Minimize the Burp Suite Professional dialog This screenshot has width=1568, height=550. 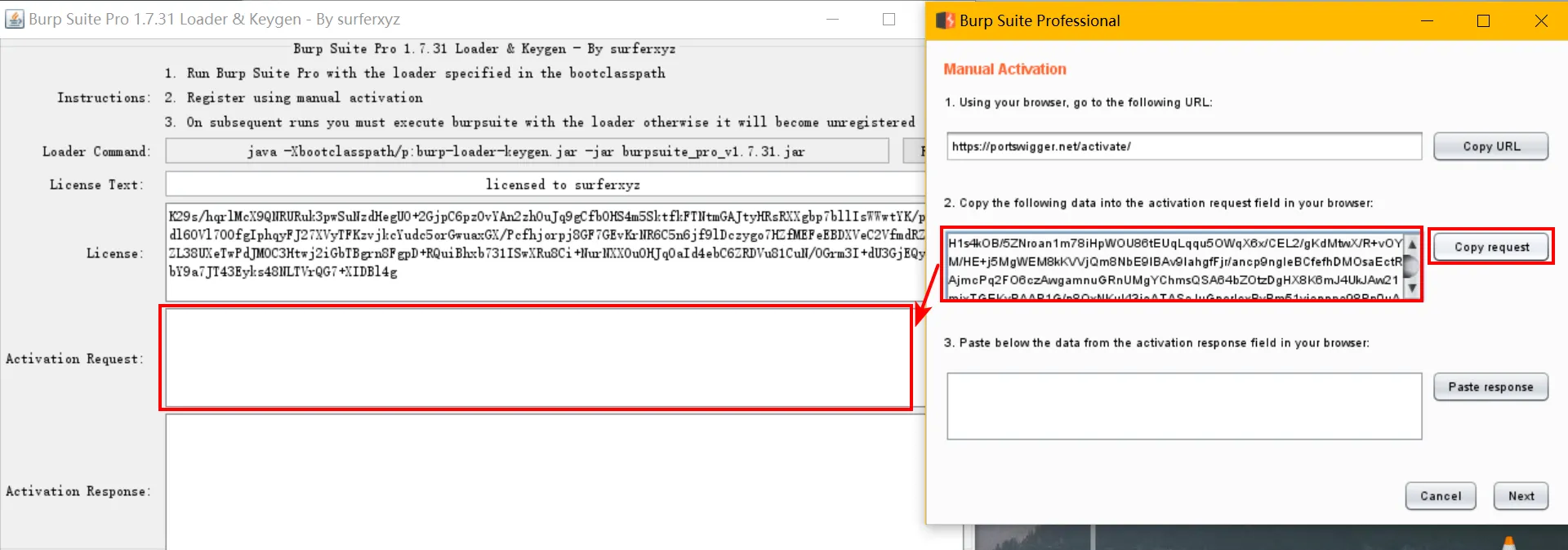click(1428, 20)
